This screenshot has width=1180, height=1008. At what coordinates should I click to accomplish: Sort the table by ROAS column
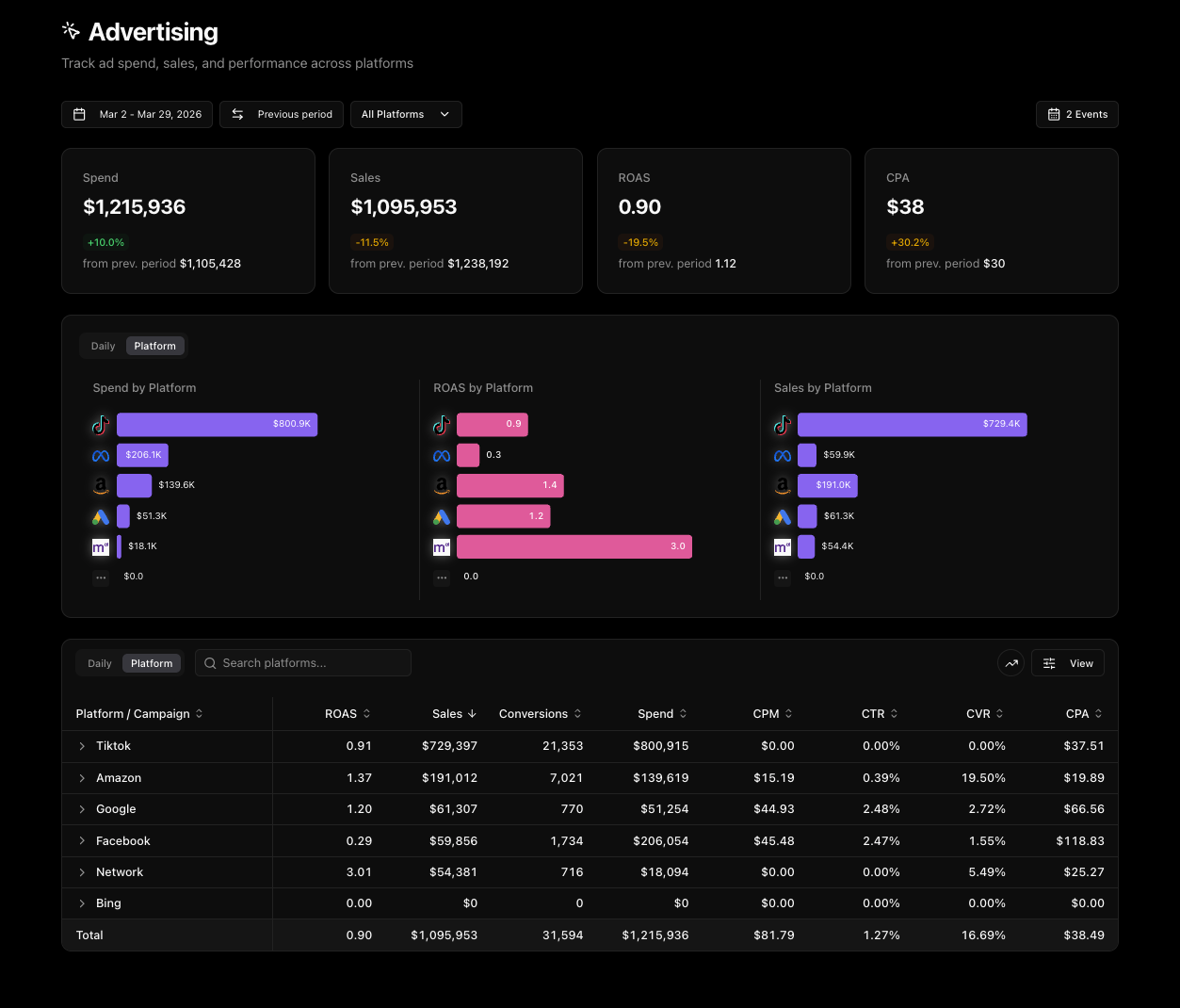347,713
